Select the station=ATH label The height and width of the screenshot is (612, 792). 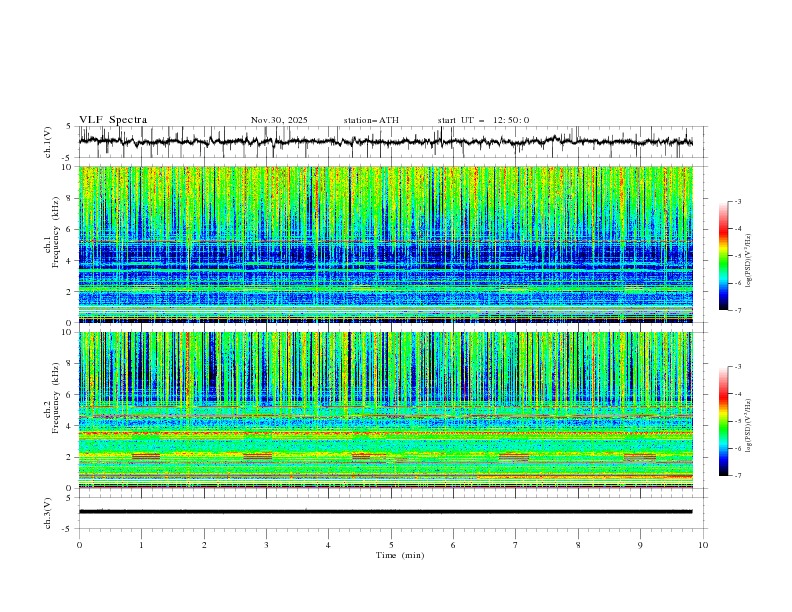371,120
